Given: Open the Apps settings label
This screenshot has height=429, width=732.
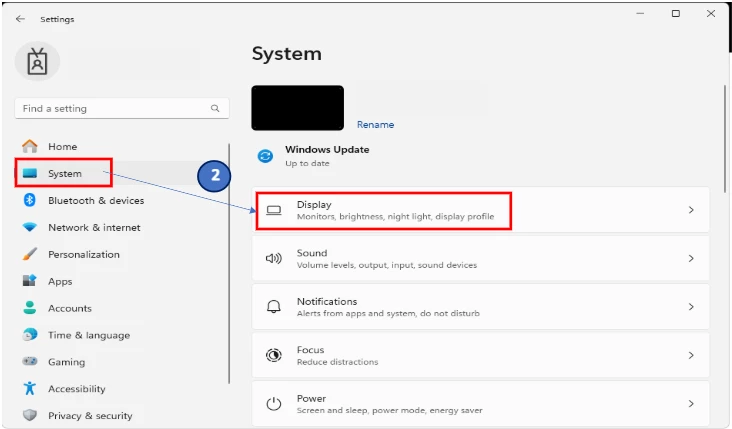Looking at the screenshot, I should [x=60, y=281].
